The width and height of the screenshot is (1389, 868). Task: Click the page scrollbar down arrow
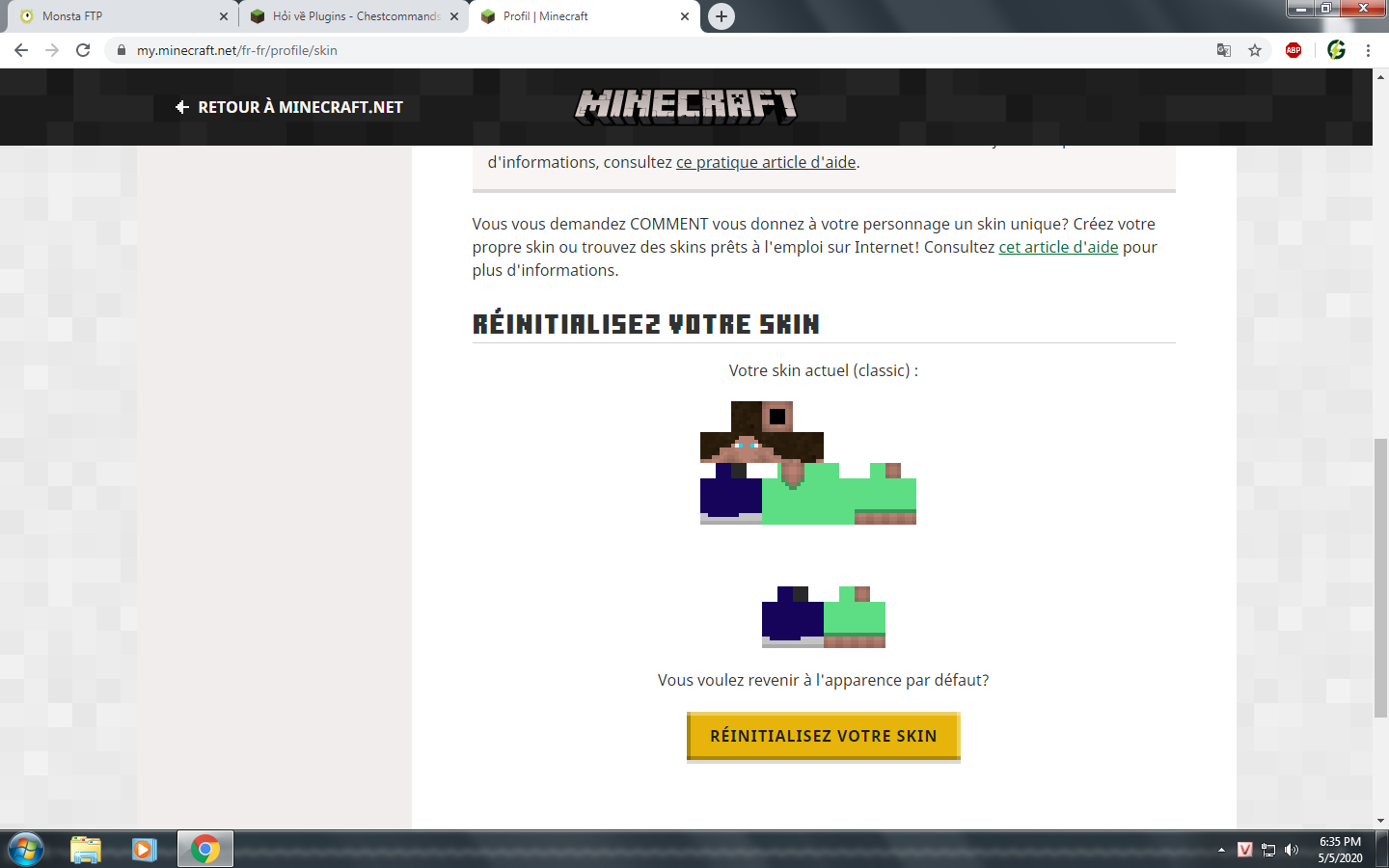[x=1380, y=821]
